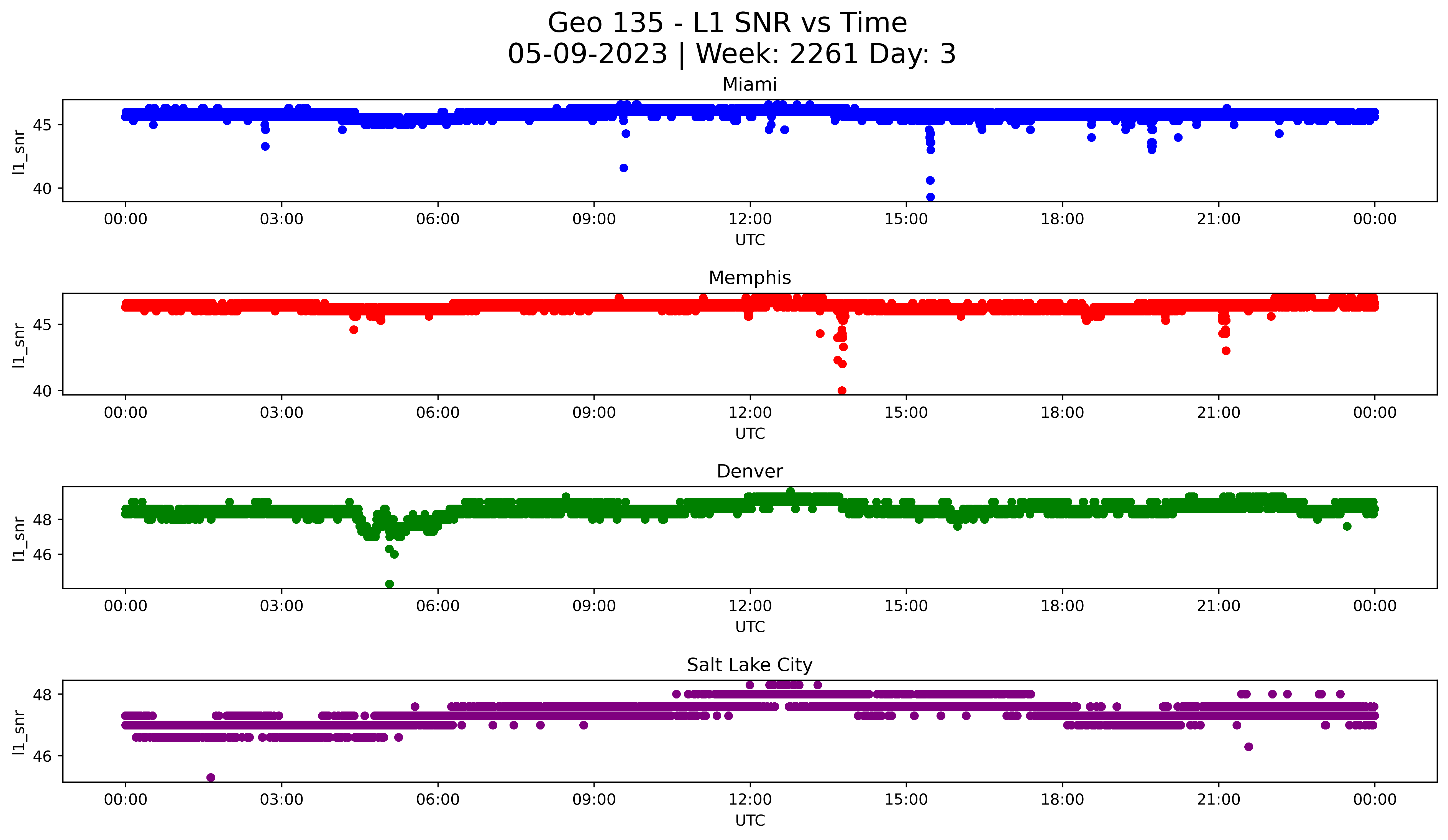The width and height of the screenshot is (1448, 840).
Task: Click the 06:00 tick label under Memphis plot
Action: [x=438, y=413]
